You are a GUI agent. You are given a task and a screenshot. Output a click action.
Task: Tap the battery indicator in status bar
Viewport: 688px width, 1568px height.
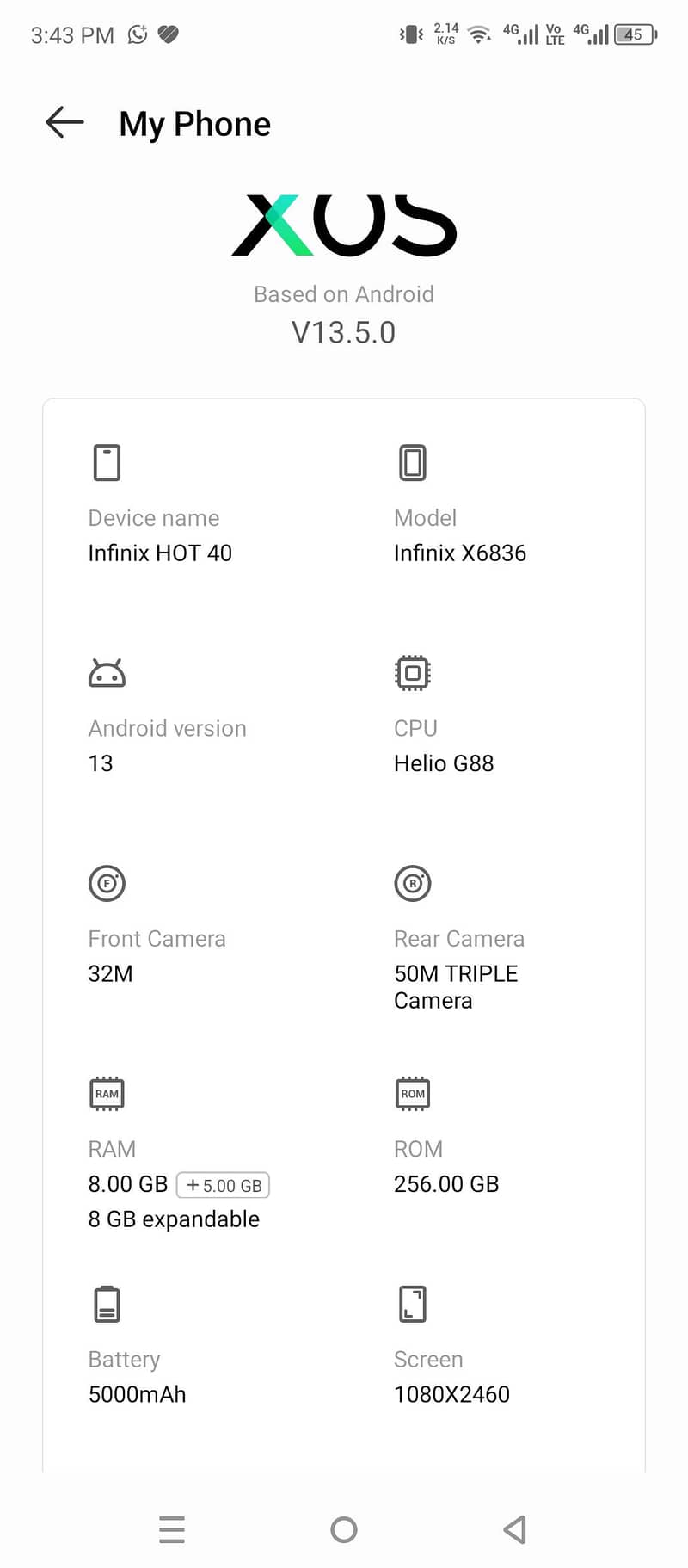[635, 34]
